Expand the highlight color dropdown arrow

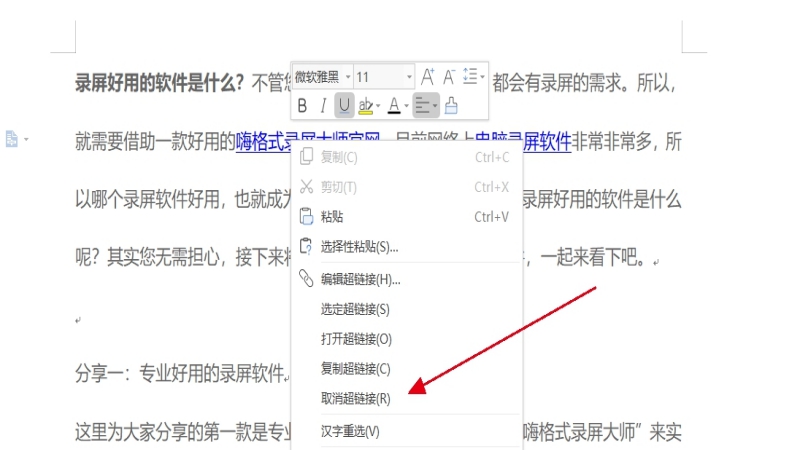[x=378, y=106]
